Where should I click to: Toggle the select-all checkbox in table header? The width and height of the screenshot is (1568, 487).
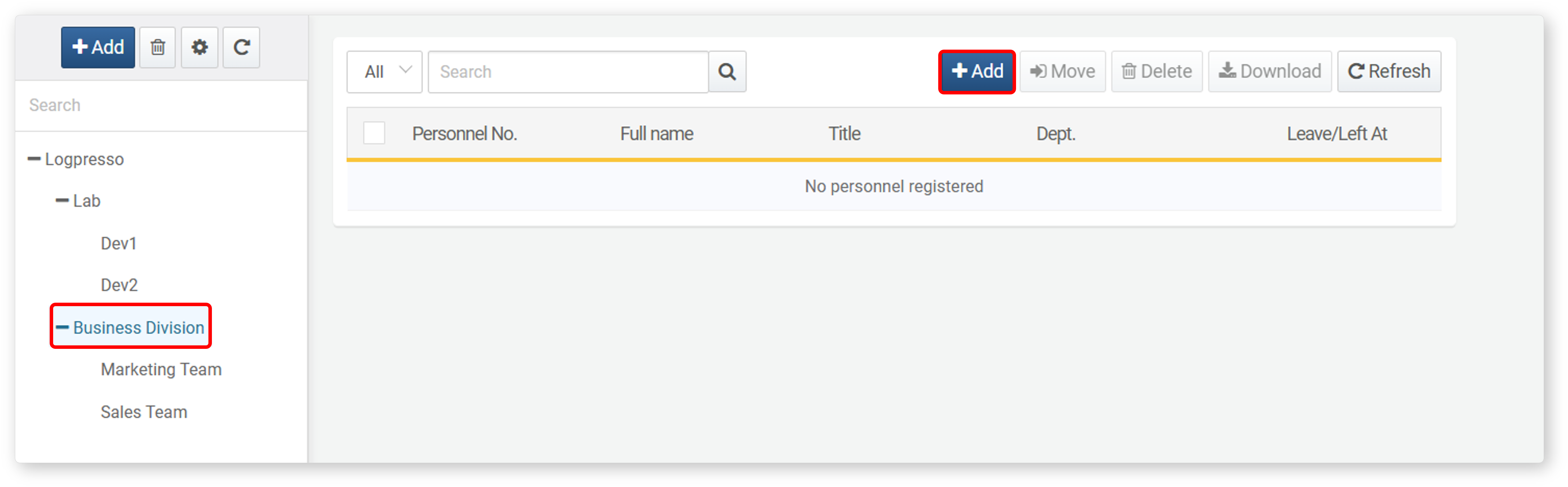tap(374, 133)
